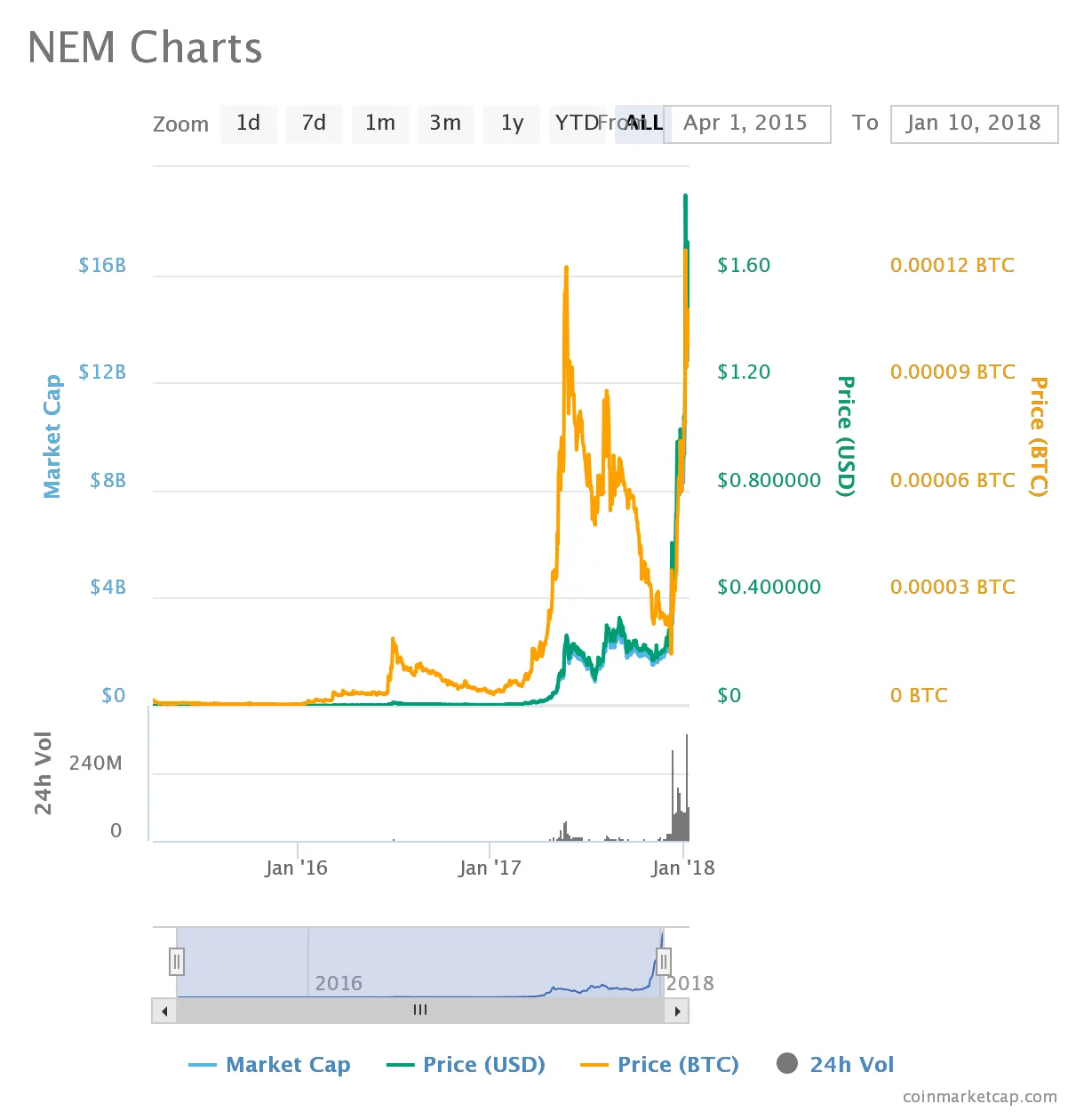1084x1120 pixels.
Task: Open the From date field showing Apr 1, 2015
Action: [x=748, y=124]
